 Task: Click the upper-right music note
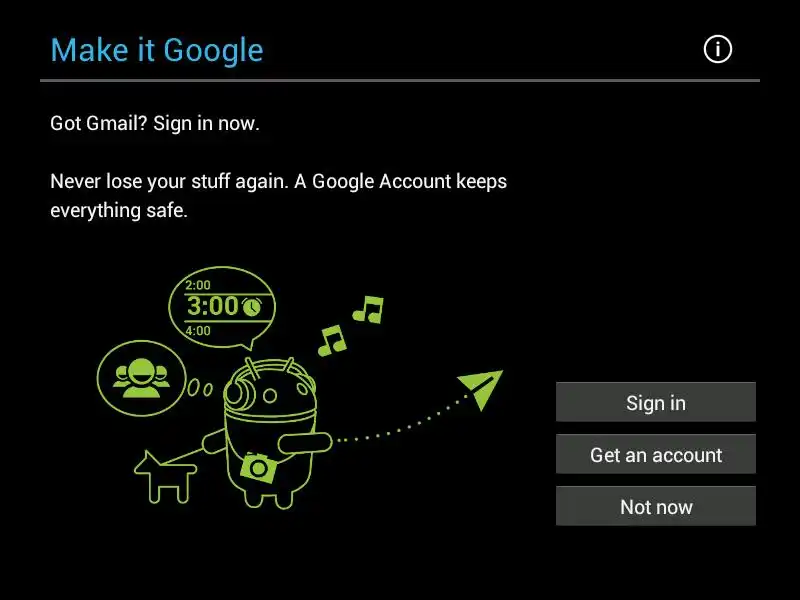point(368,309)
